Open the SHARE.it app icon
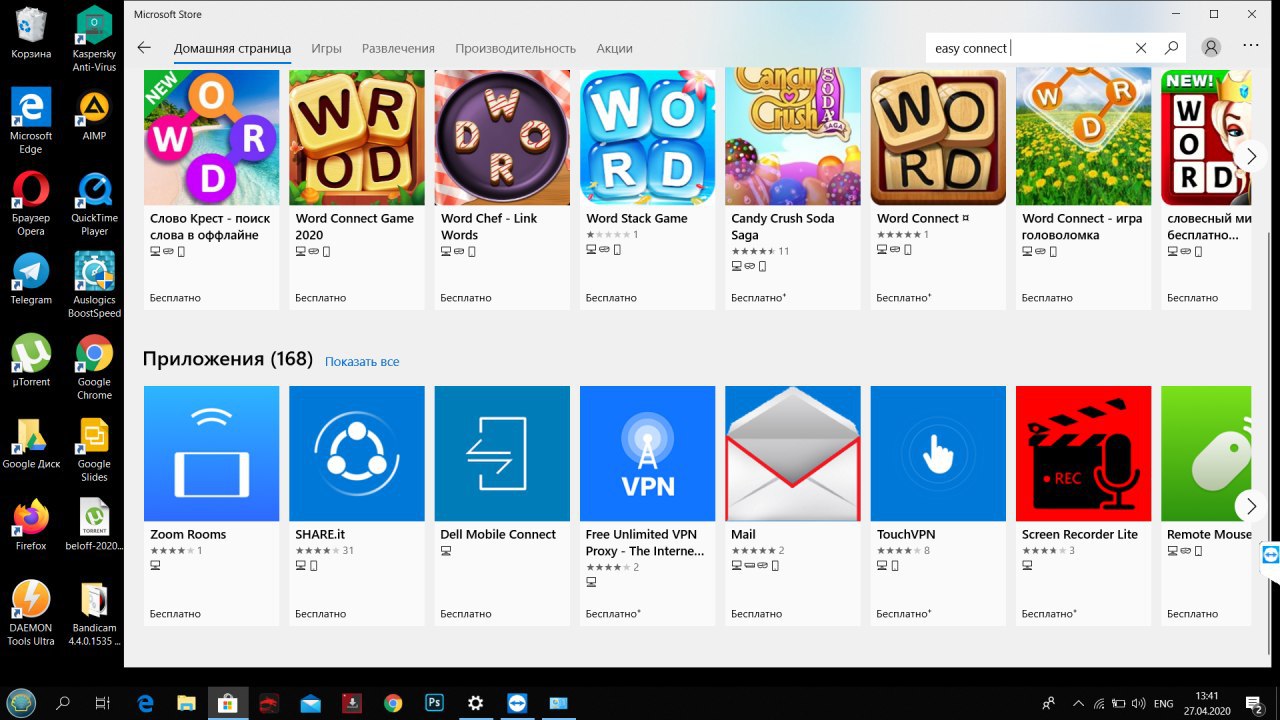 coord(356,453)
